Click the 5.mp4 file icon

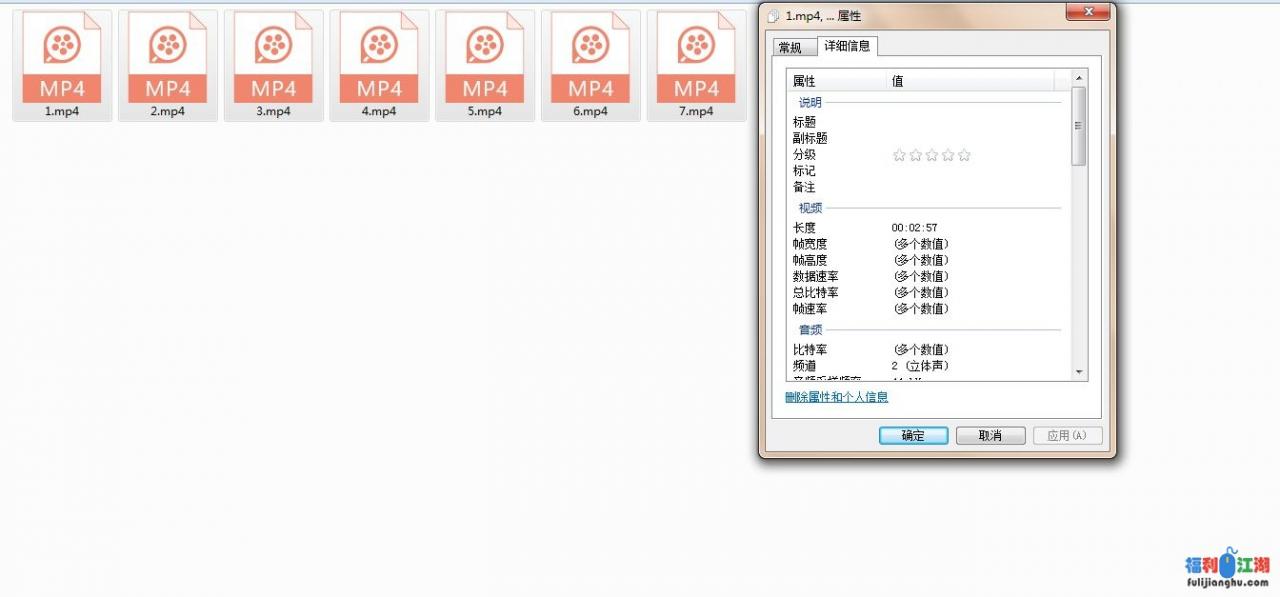coord(485,62)
